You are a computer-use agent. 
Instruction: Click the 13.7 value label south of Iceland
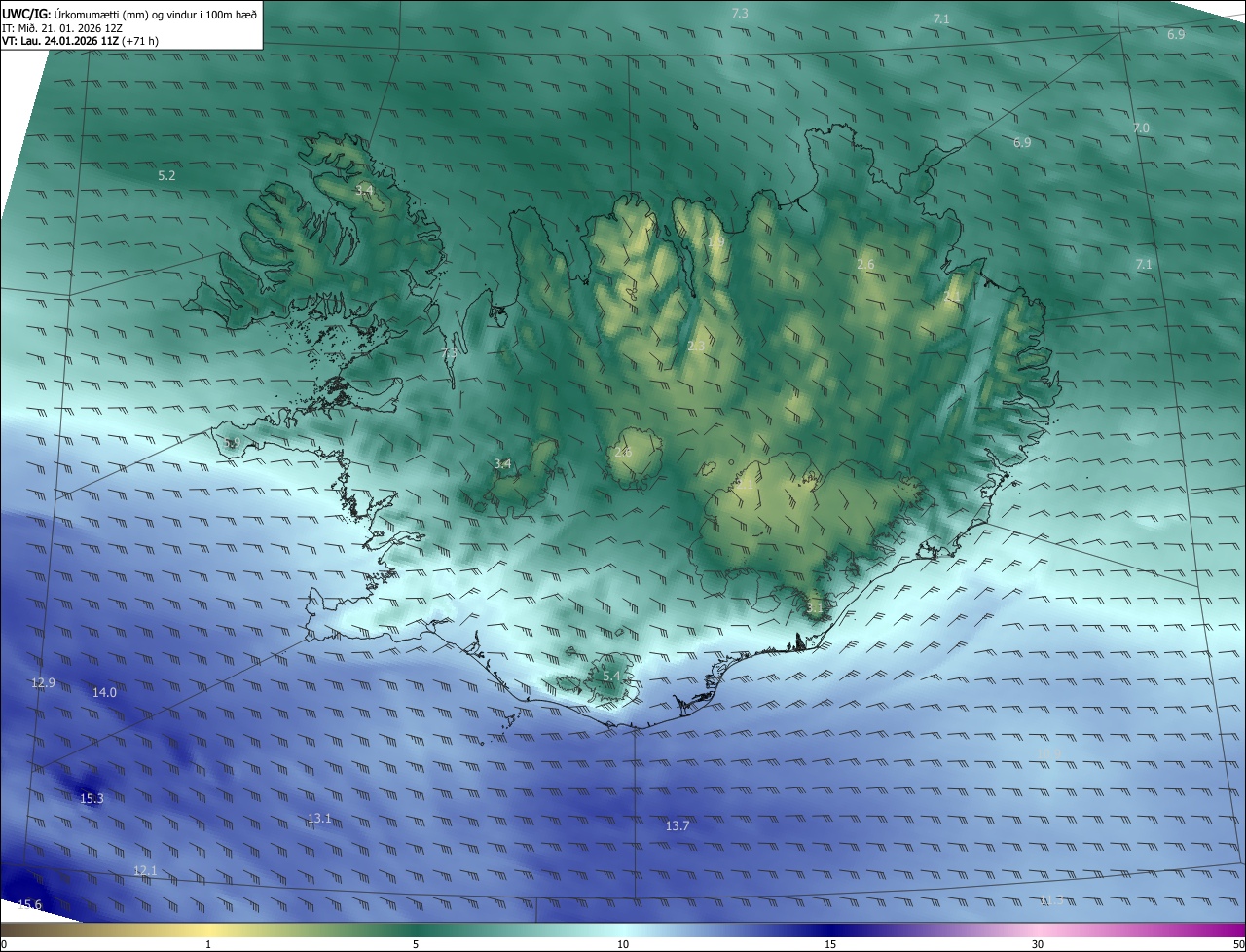click(678, 826)
